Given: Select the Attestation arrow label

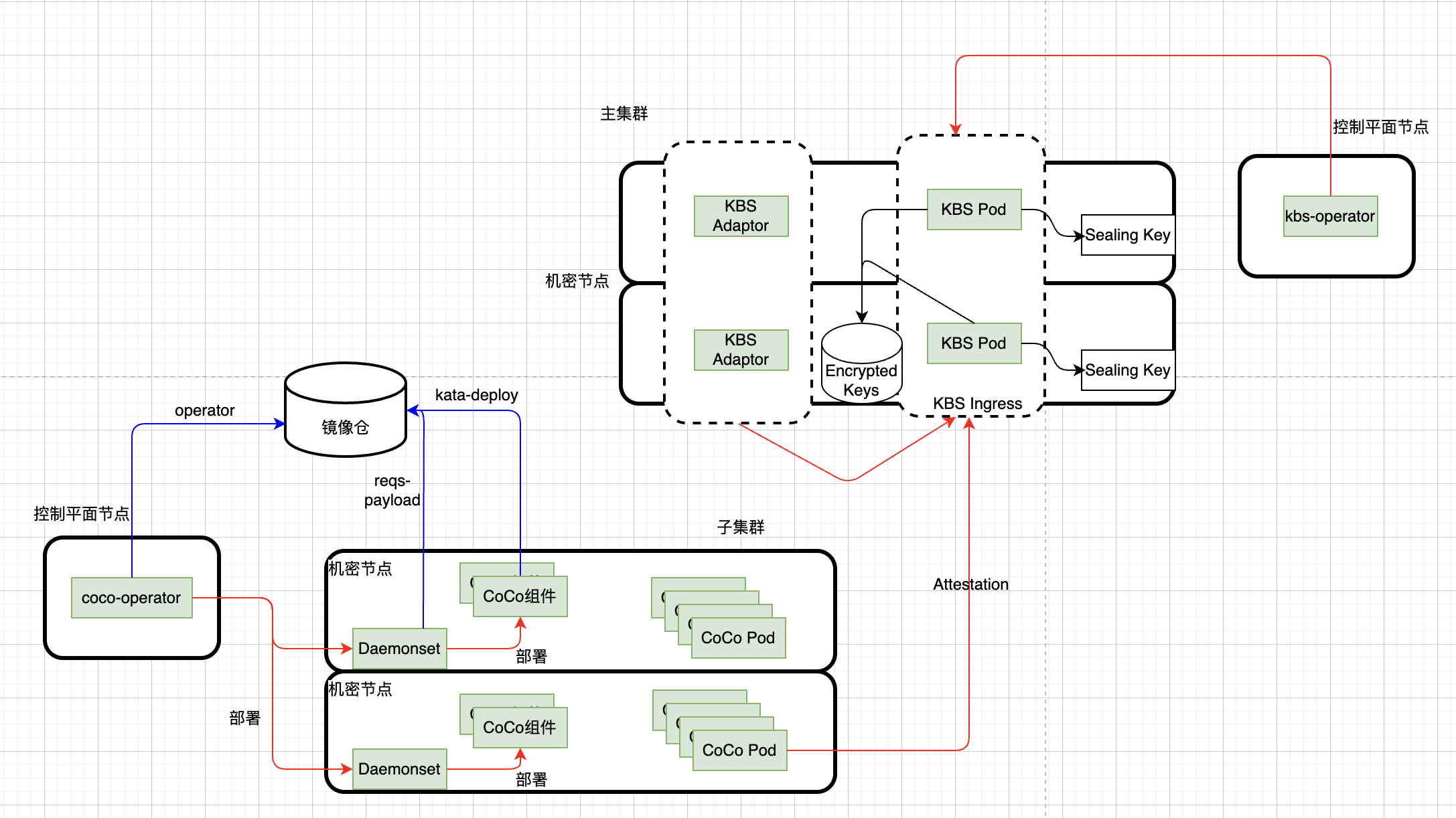Looking at the screenshot, I should (970, 584).
